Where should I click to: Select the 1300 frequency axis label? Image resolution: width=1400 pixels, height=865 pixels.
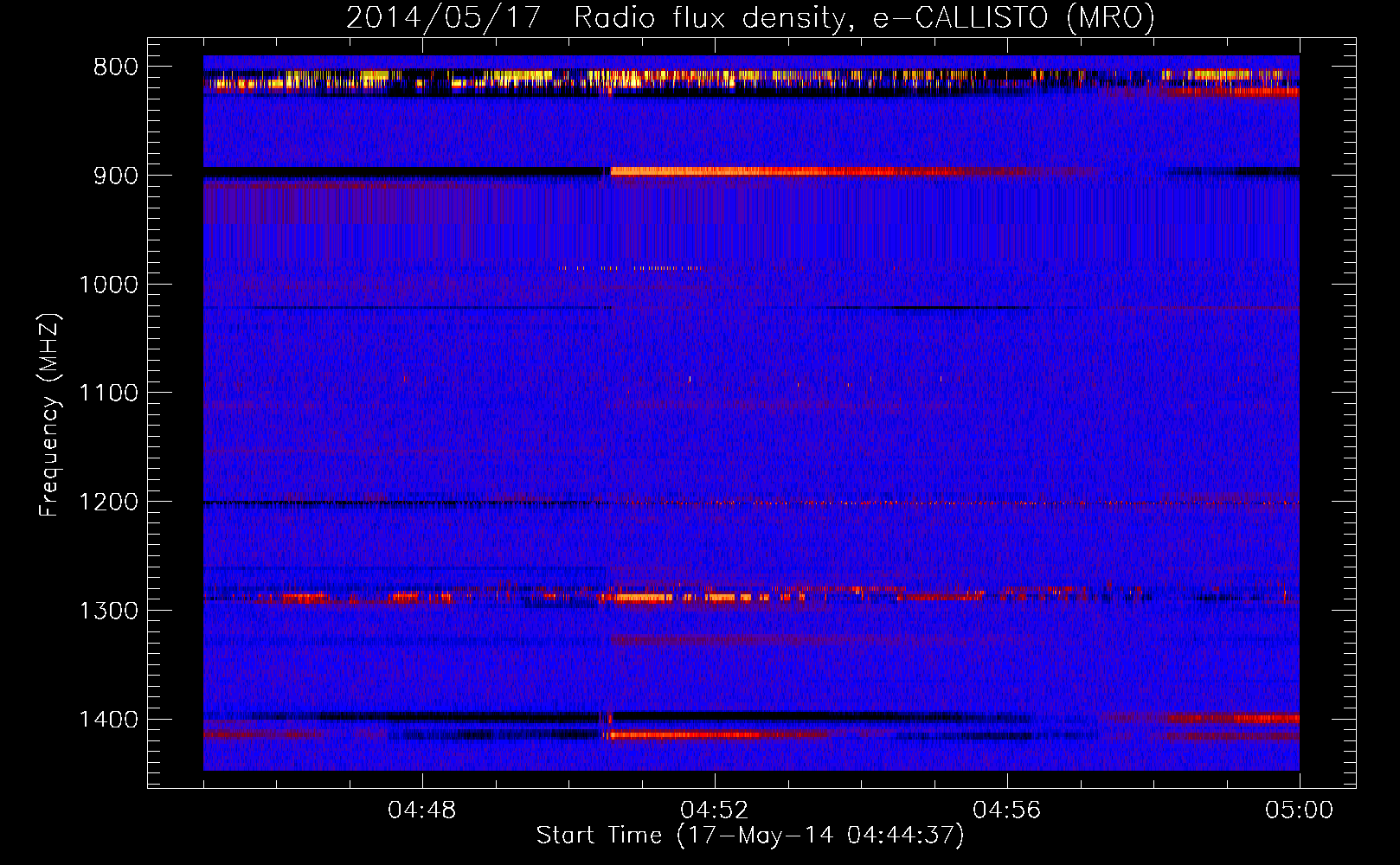click(109, 611)
